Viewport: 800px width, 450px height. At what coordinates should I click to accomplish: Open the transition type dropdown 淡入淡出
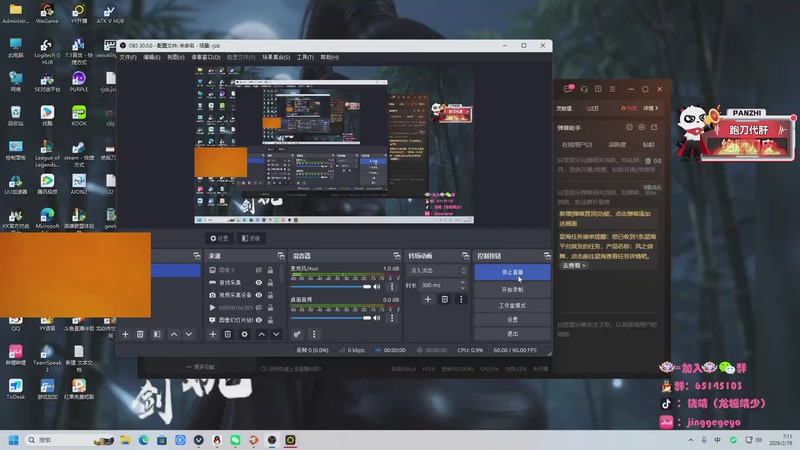438,270
